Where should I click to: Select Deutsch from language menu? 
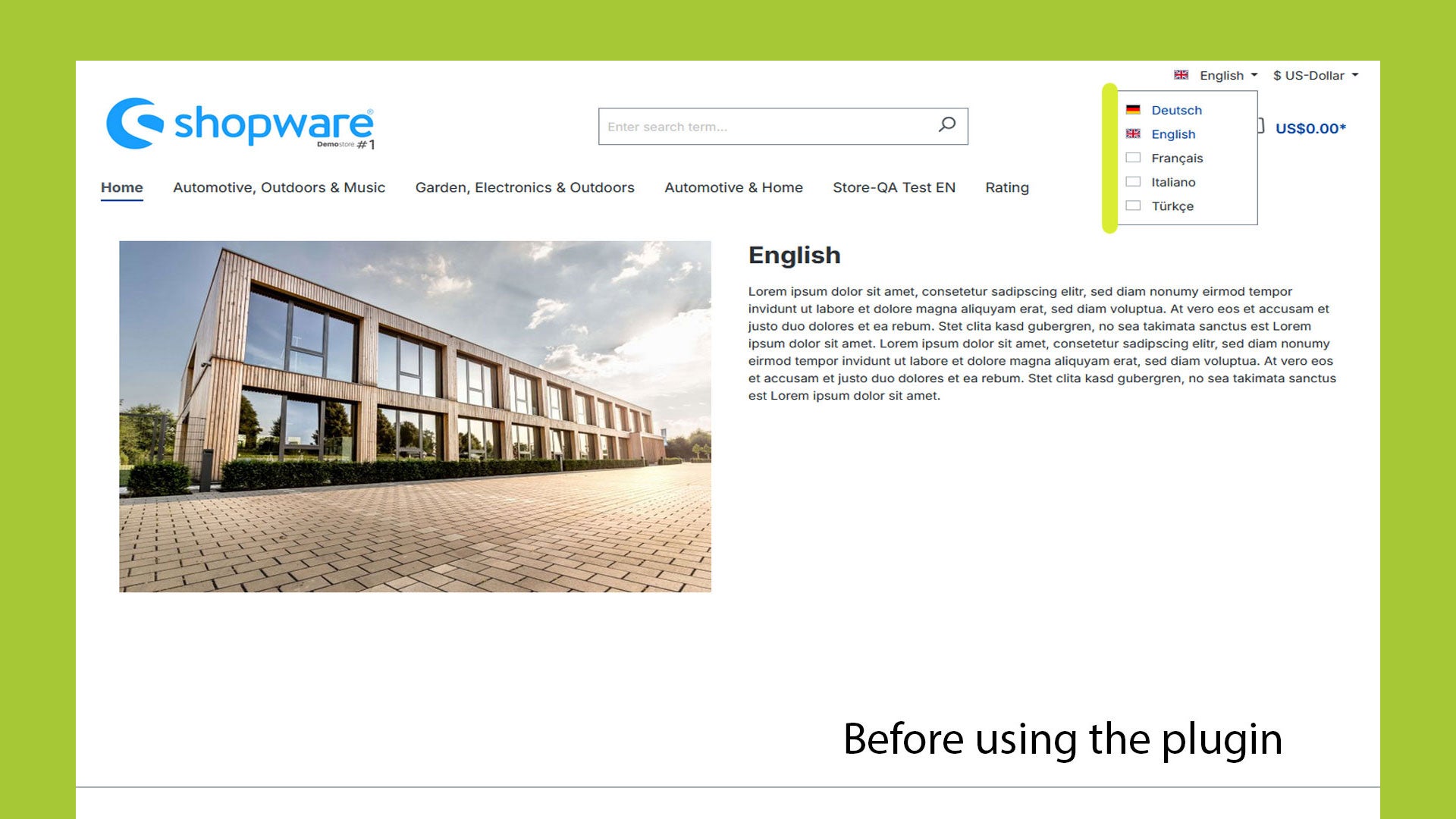pos(1175,109)
